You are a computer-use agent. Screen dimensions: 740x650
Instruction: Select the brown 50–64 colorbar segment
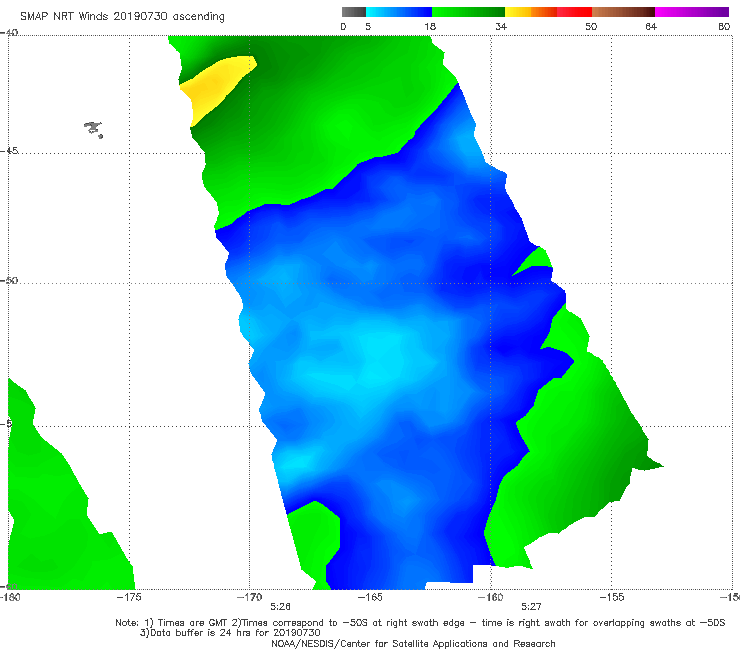pyautogui.click(x=623, y=12)
